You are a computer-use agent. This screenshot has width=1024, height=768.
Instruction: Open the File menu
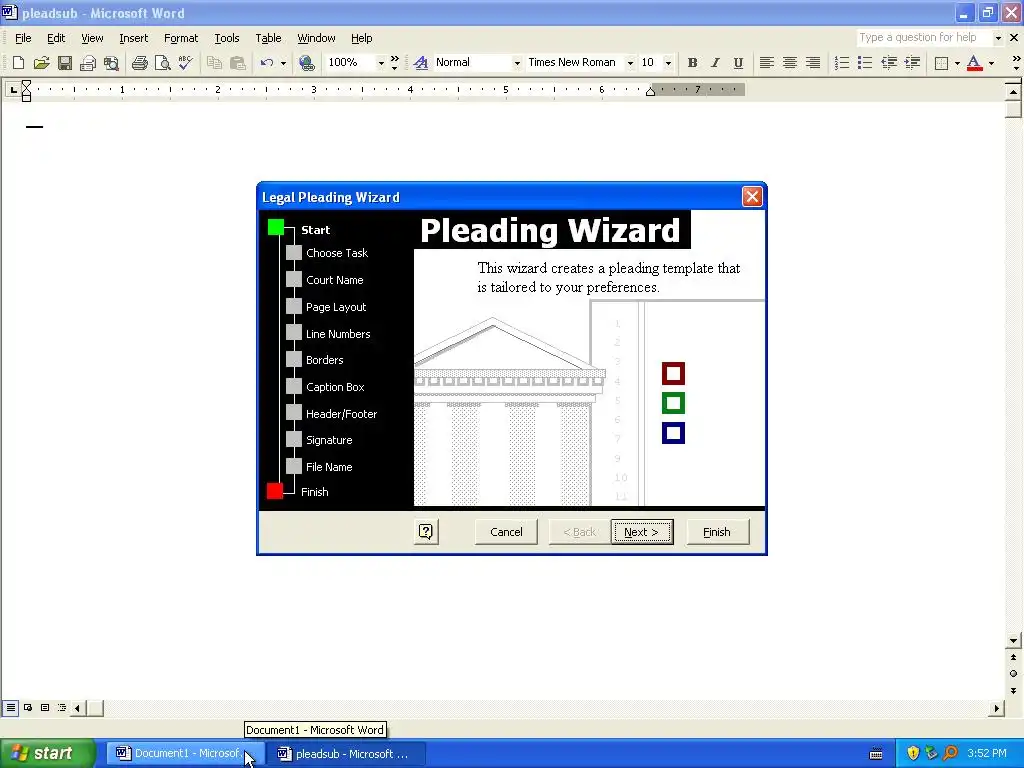coord(23,38)
